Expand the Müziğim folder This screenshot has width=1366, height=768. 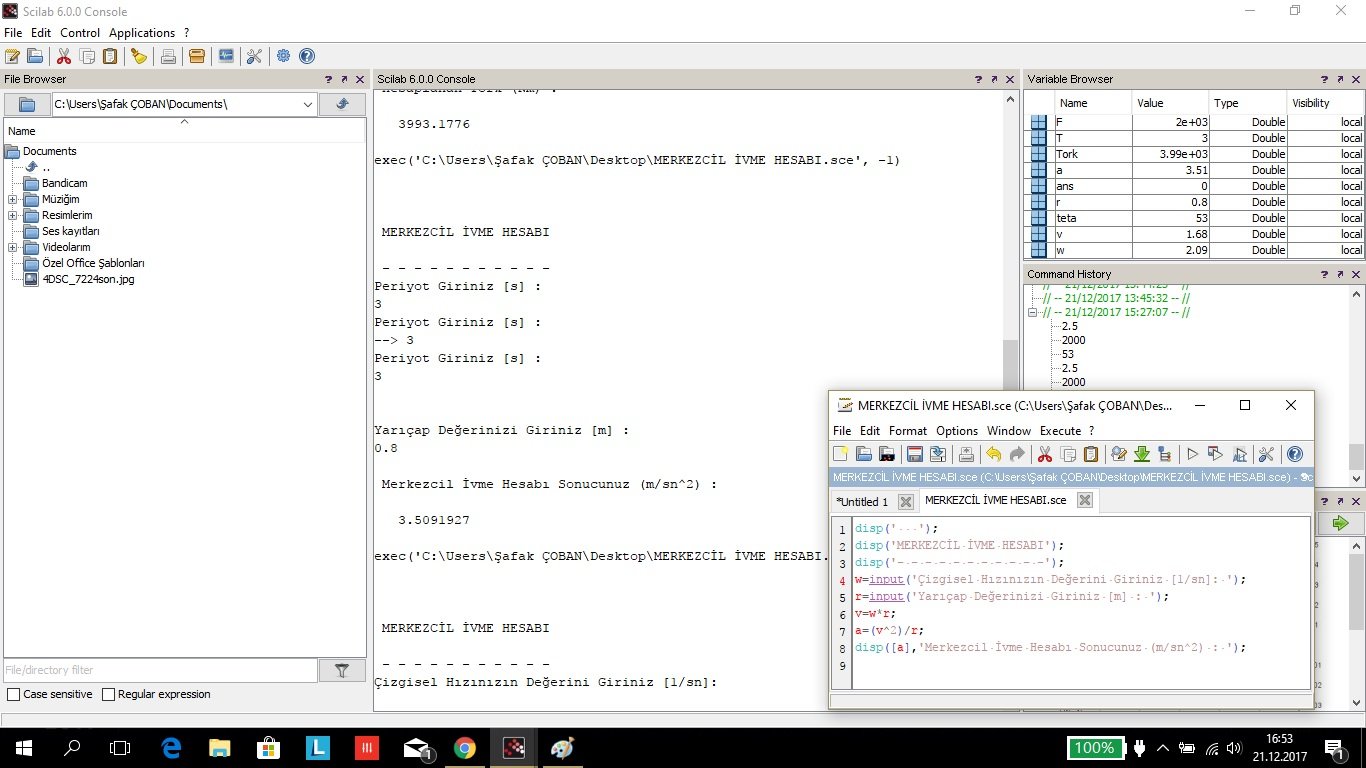coord(12,199)
